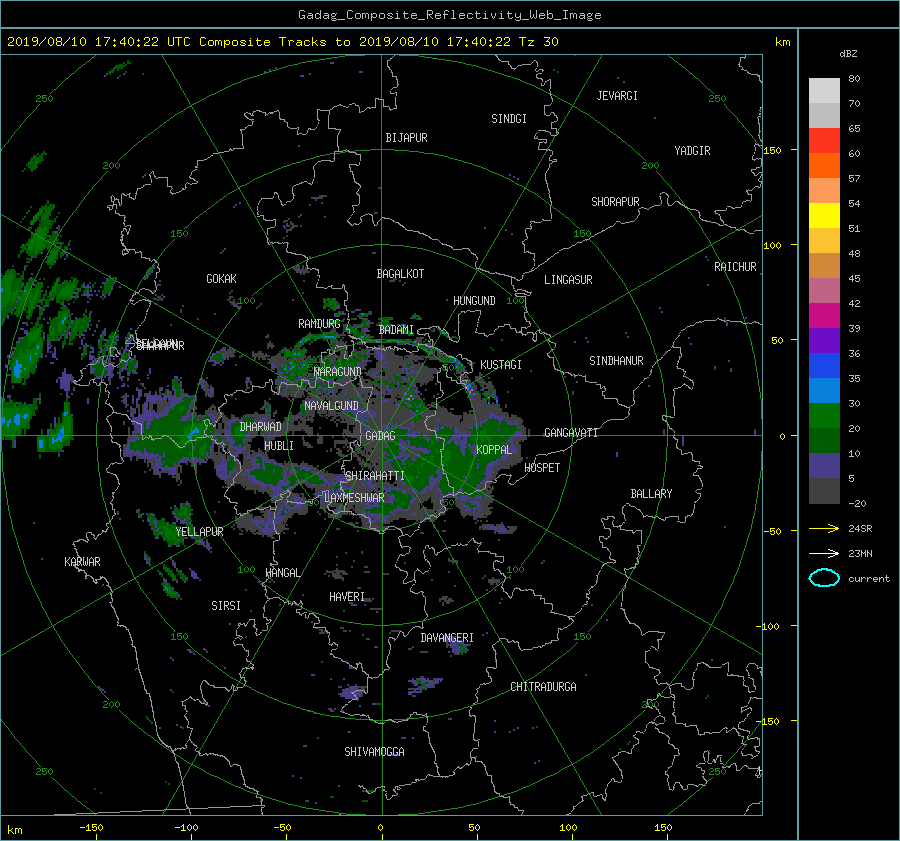Click the 150 km y-axis tick label

pos(773,150)
